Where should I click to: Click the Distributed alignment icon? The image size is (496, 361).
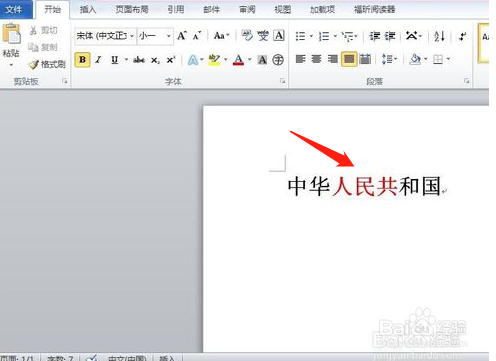coord(365,59)
